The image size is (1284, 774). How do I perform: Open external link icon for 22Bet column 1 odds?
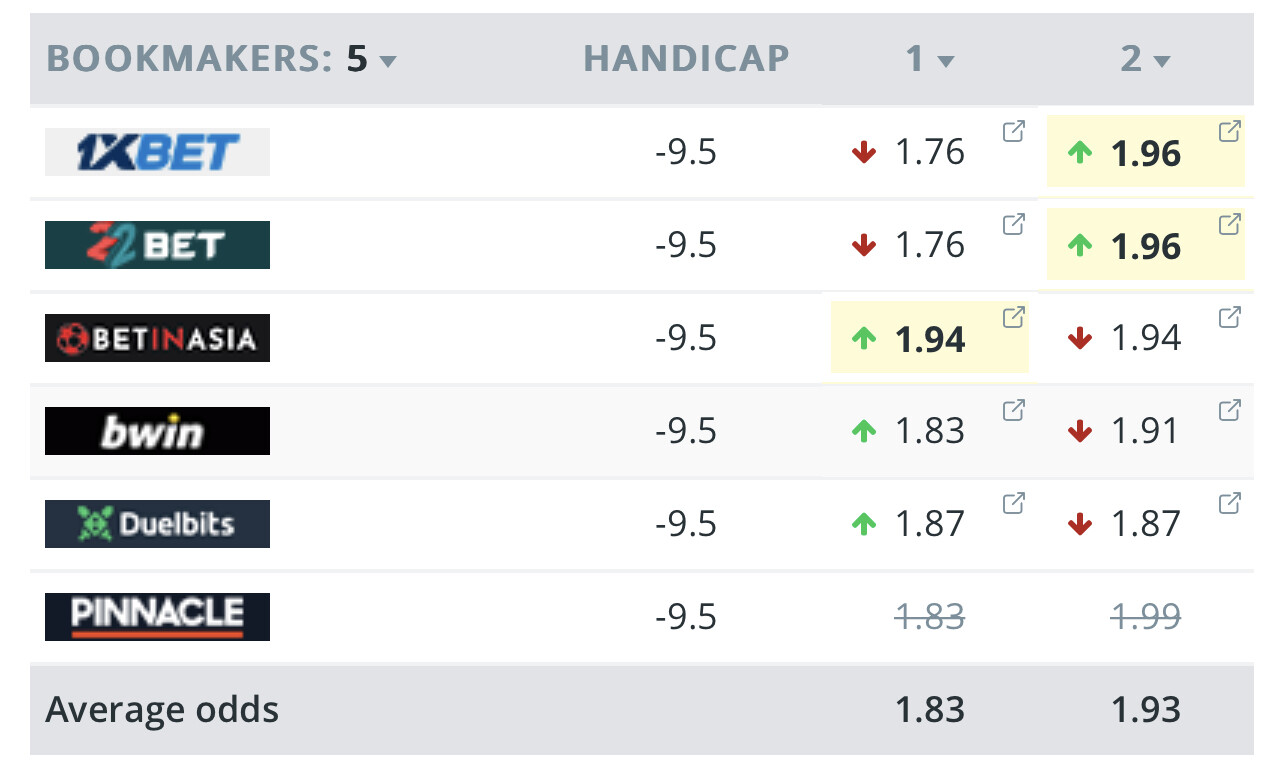[1013, 224]
